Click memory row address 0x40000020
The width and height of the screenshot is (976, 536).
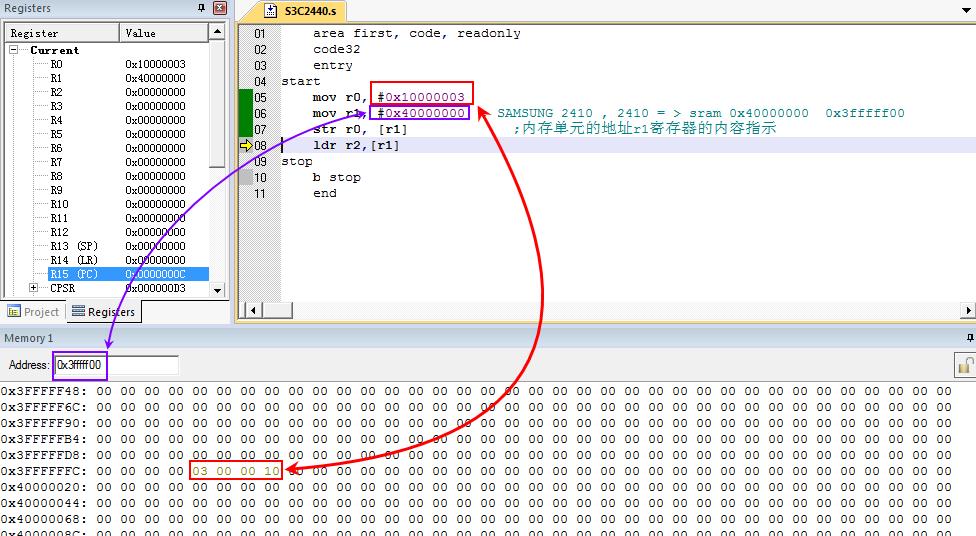click(x=44, y=487)
